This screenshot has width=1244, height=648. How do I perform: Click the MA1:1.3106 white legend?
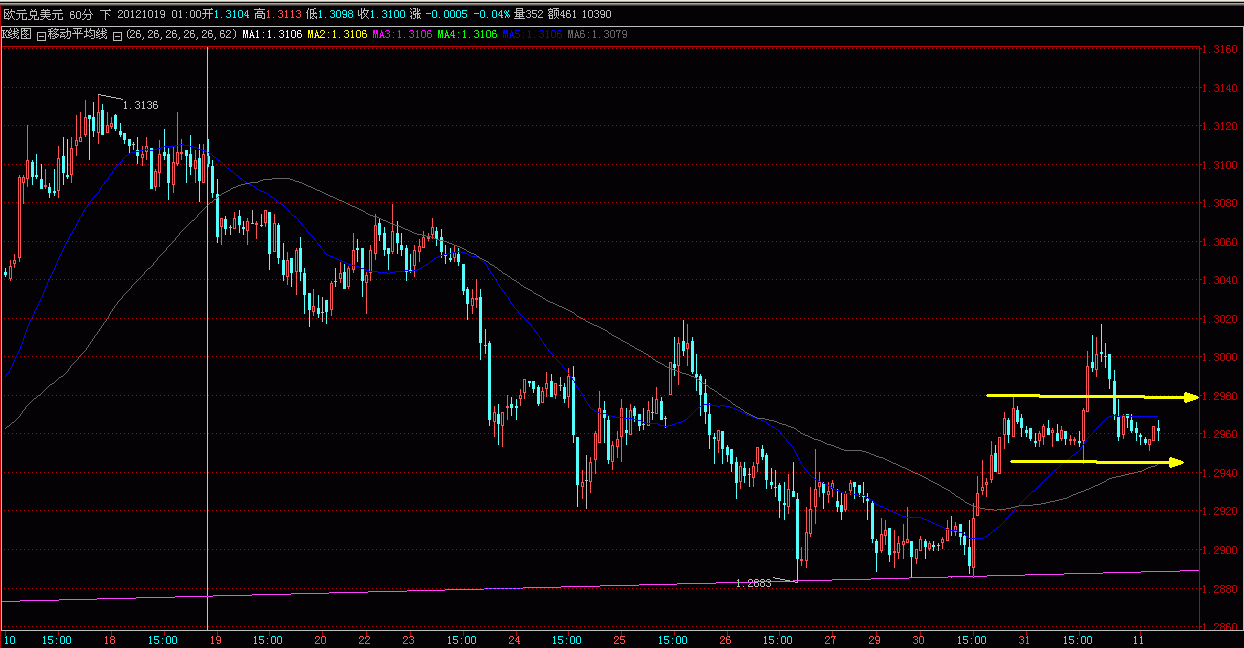(x=272, y=35)
